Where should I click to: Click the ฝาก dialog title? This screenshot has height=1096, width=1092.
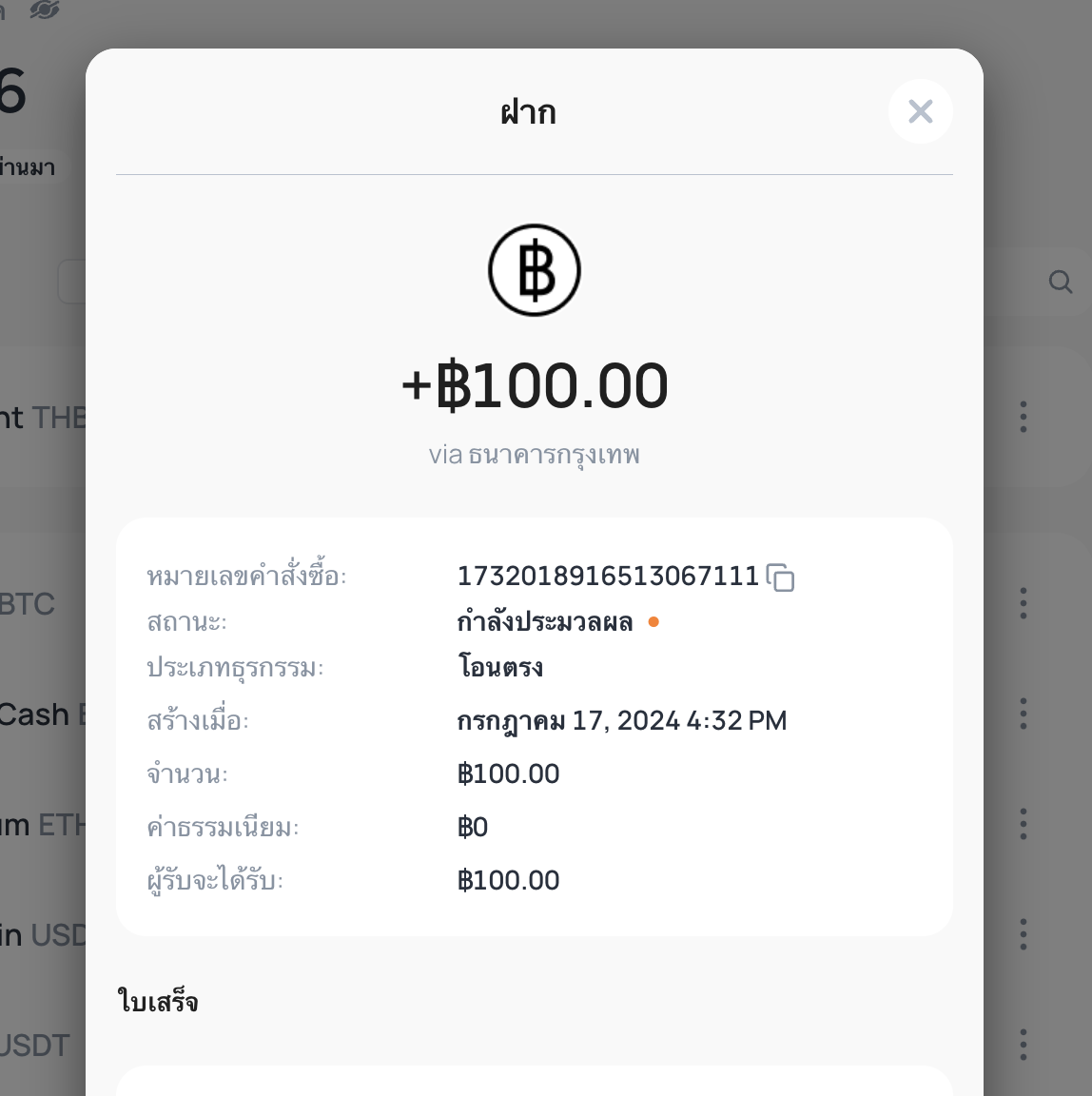tap(528, 112)
